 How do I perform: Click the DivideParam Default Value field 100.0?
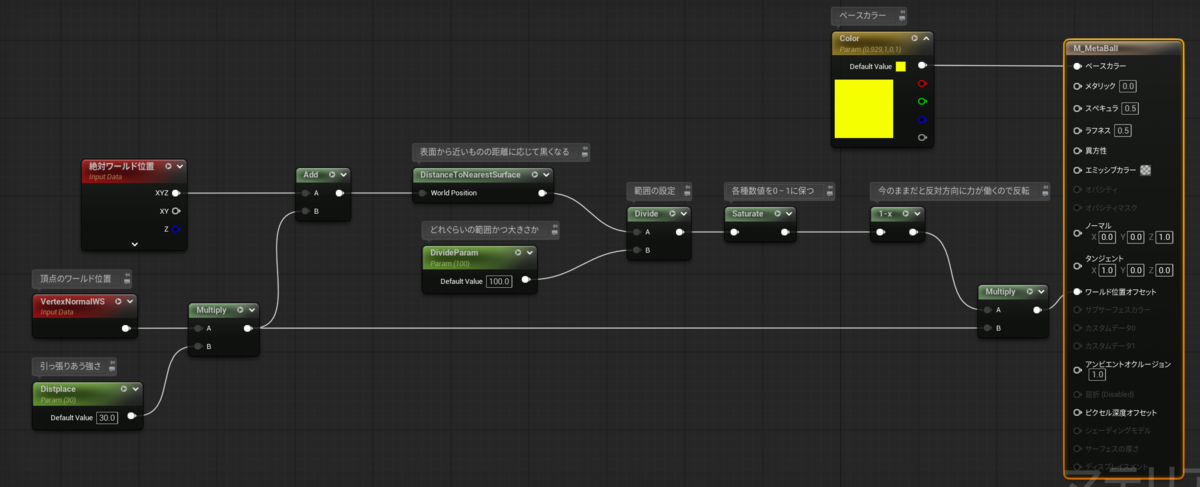499,281
